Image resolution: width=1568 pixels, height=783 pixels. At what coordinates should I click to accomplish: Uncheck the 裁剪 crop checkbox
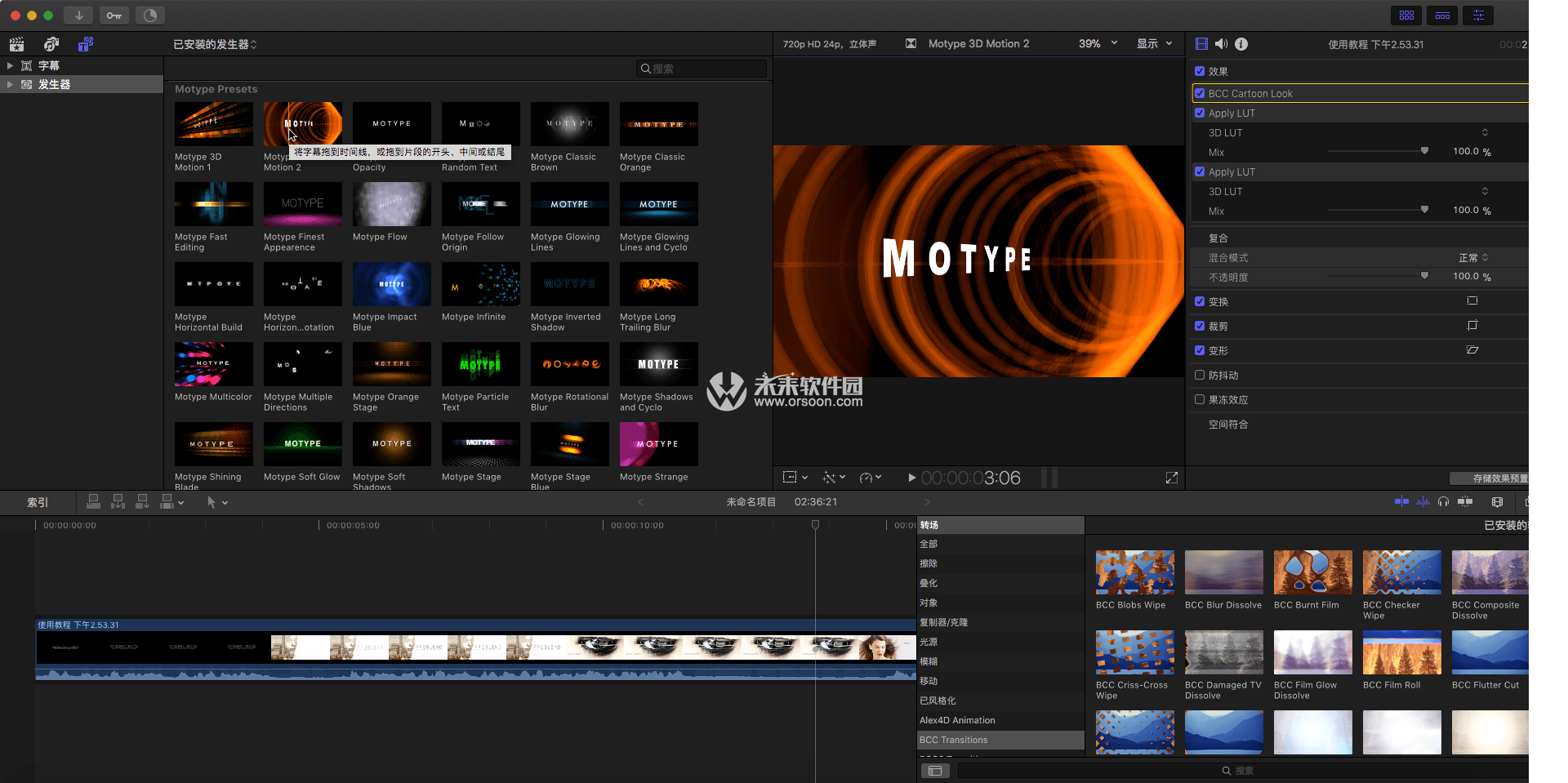[x=1200, y=326]
